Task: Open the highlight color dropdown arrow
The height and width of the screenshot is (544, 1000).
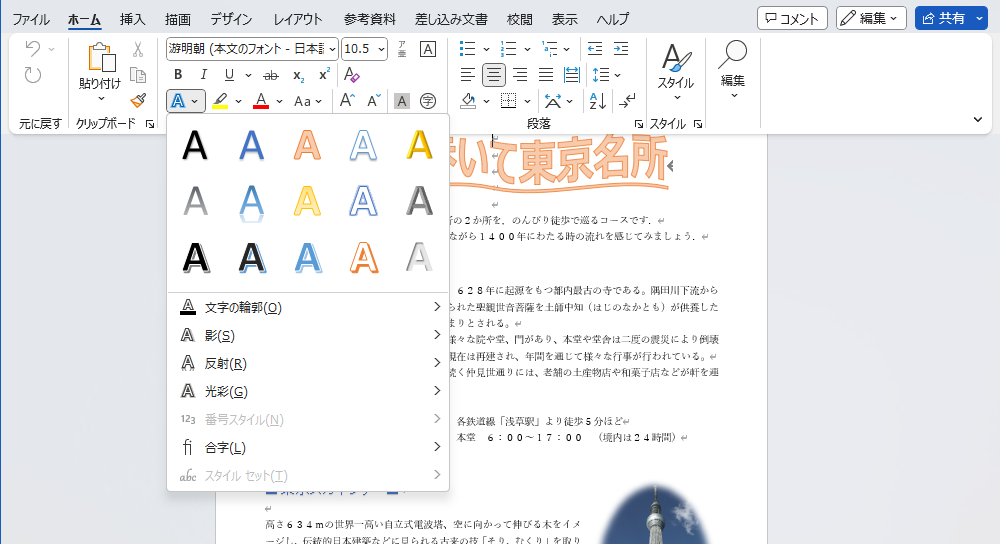Action: coord(239,101)
